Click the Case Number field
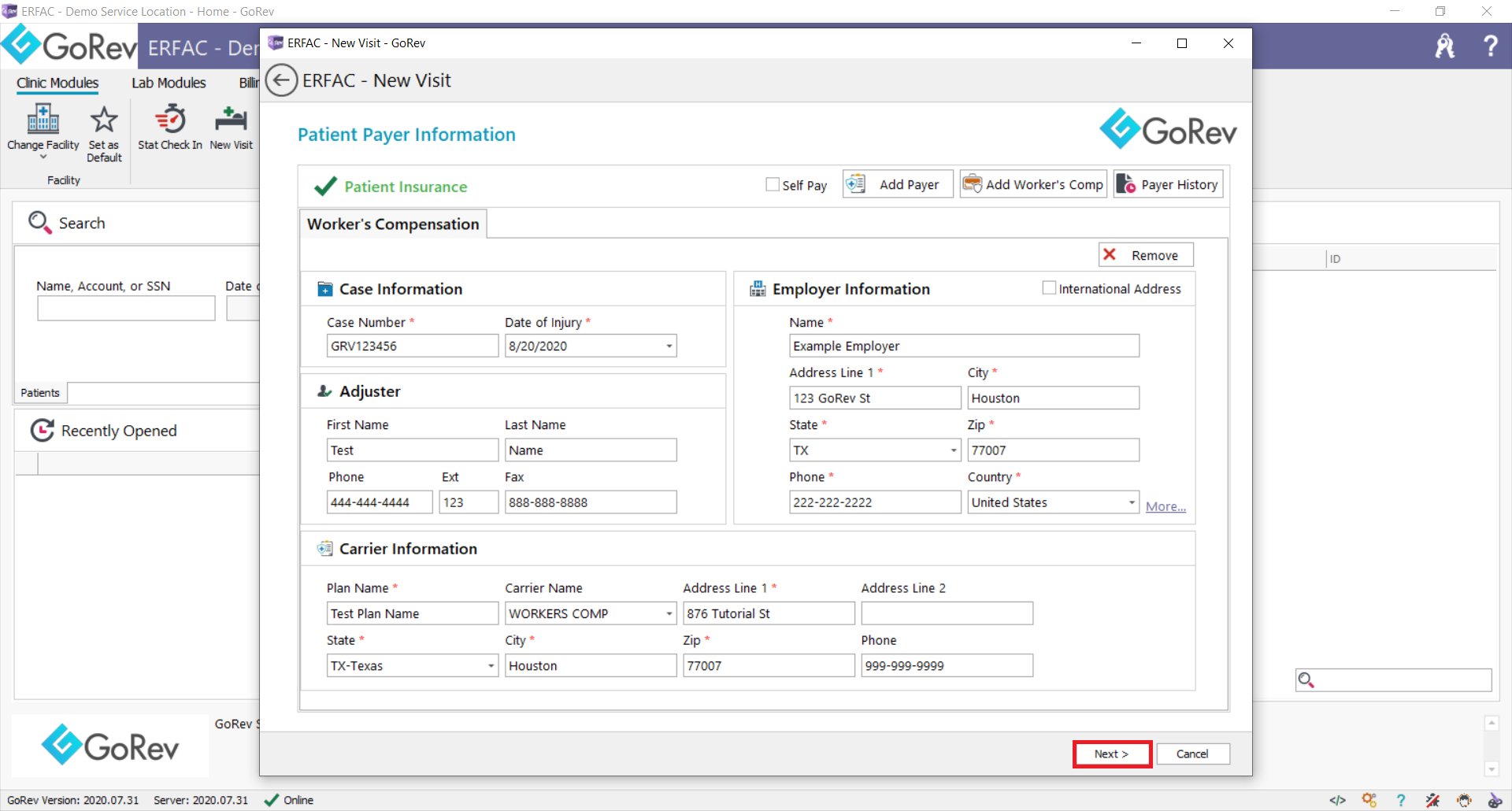1512x811 pixels. click(413, 346)
